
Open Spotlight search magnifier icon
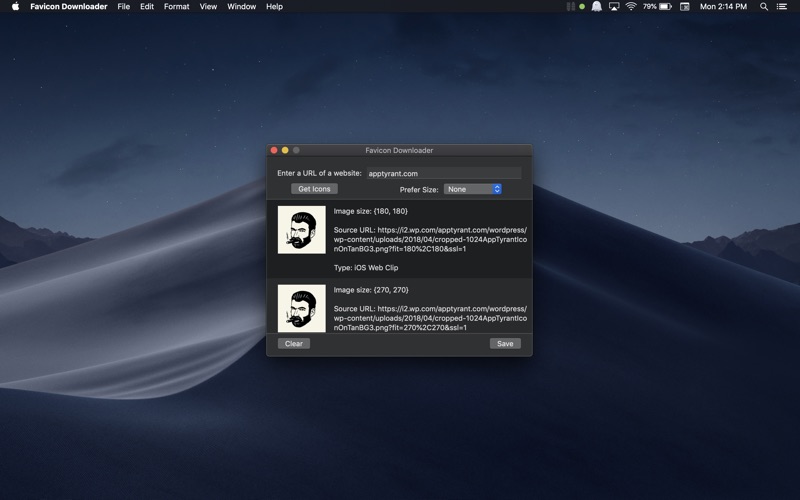764,7
